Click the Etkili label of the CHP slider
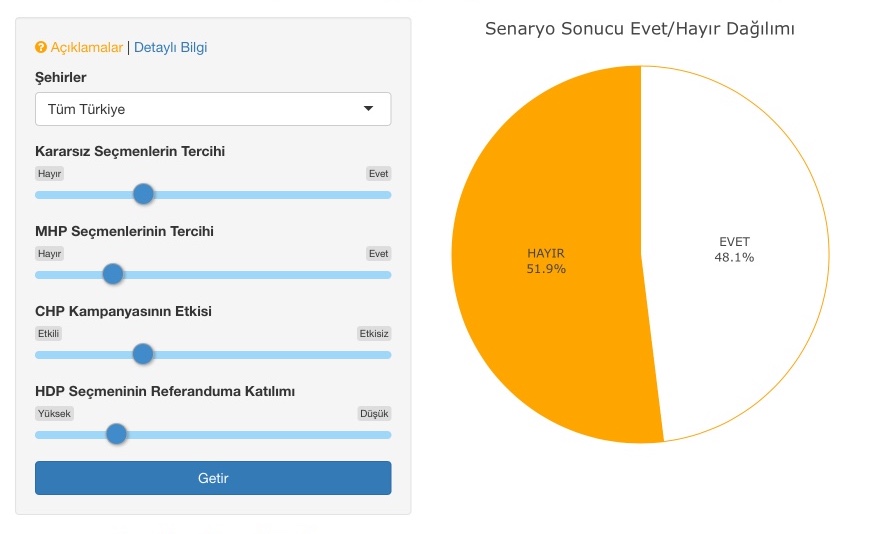The height and width of the screenshot is (534, 885). click(x=49, y=334)
